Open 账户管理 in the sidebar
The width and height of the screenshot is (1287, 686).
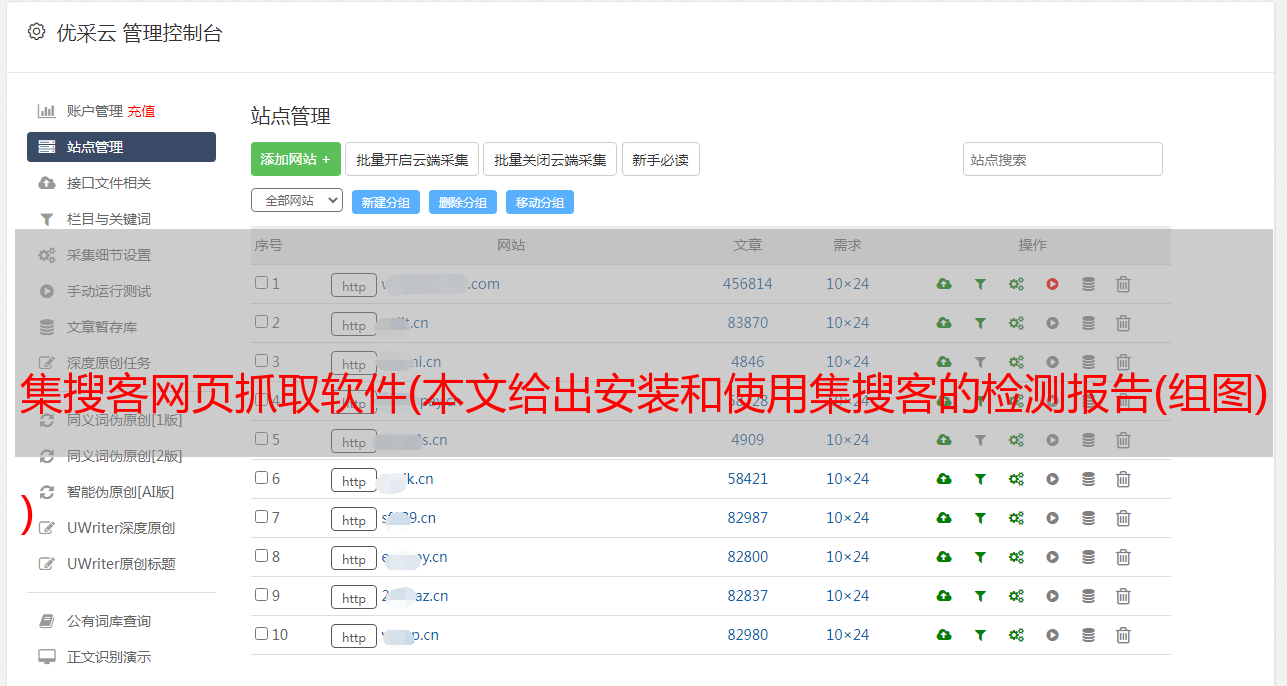[x=94, y=111]
